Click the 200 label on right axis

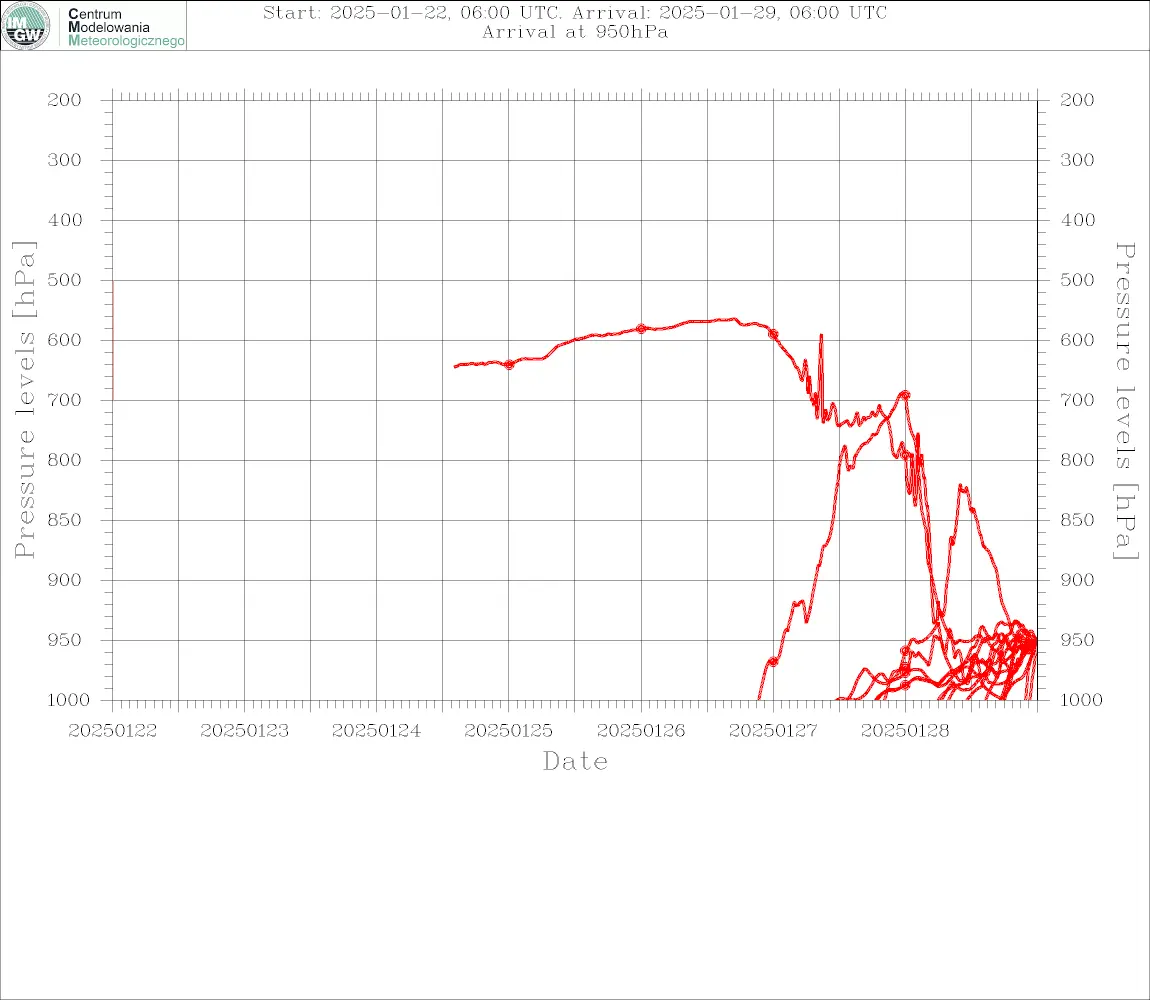click(x=1077, y=100)
